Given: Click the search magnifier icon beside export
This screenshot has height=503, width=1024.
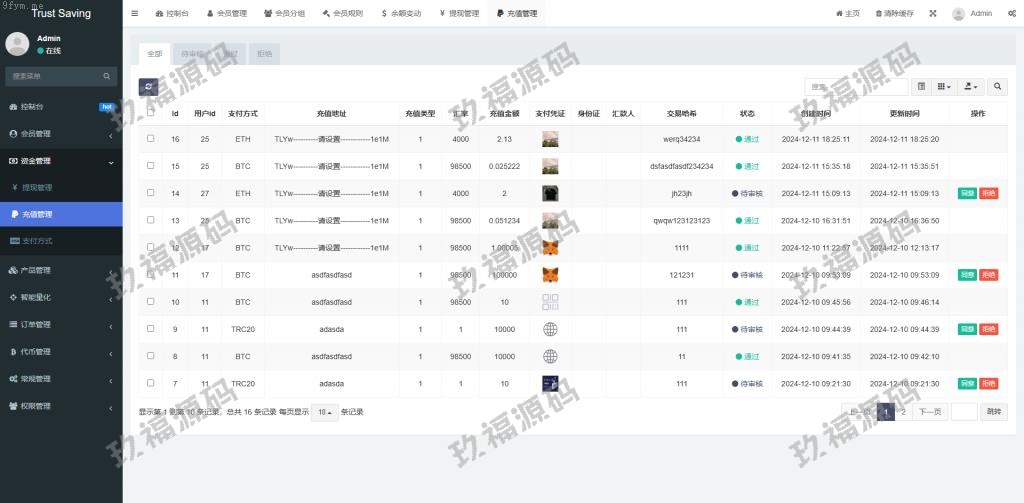Looking at the screenshot, I should click(997, 87).
